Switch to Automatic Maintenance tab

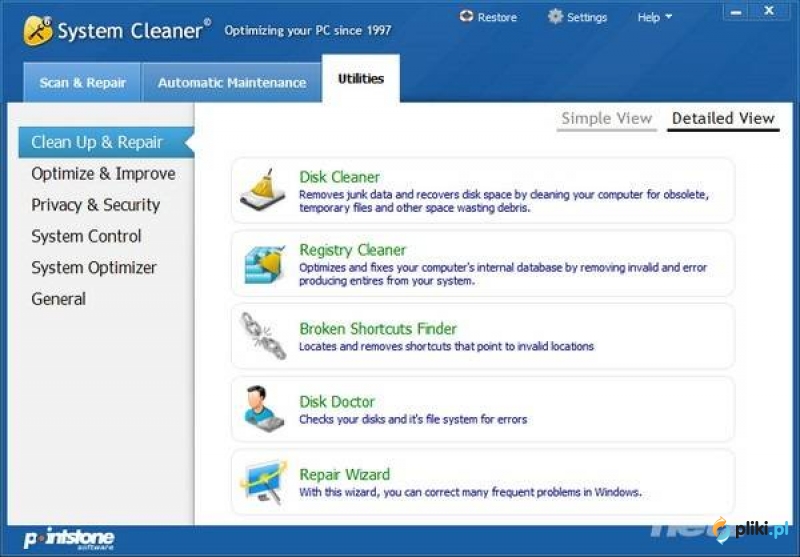(232, 83)
